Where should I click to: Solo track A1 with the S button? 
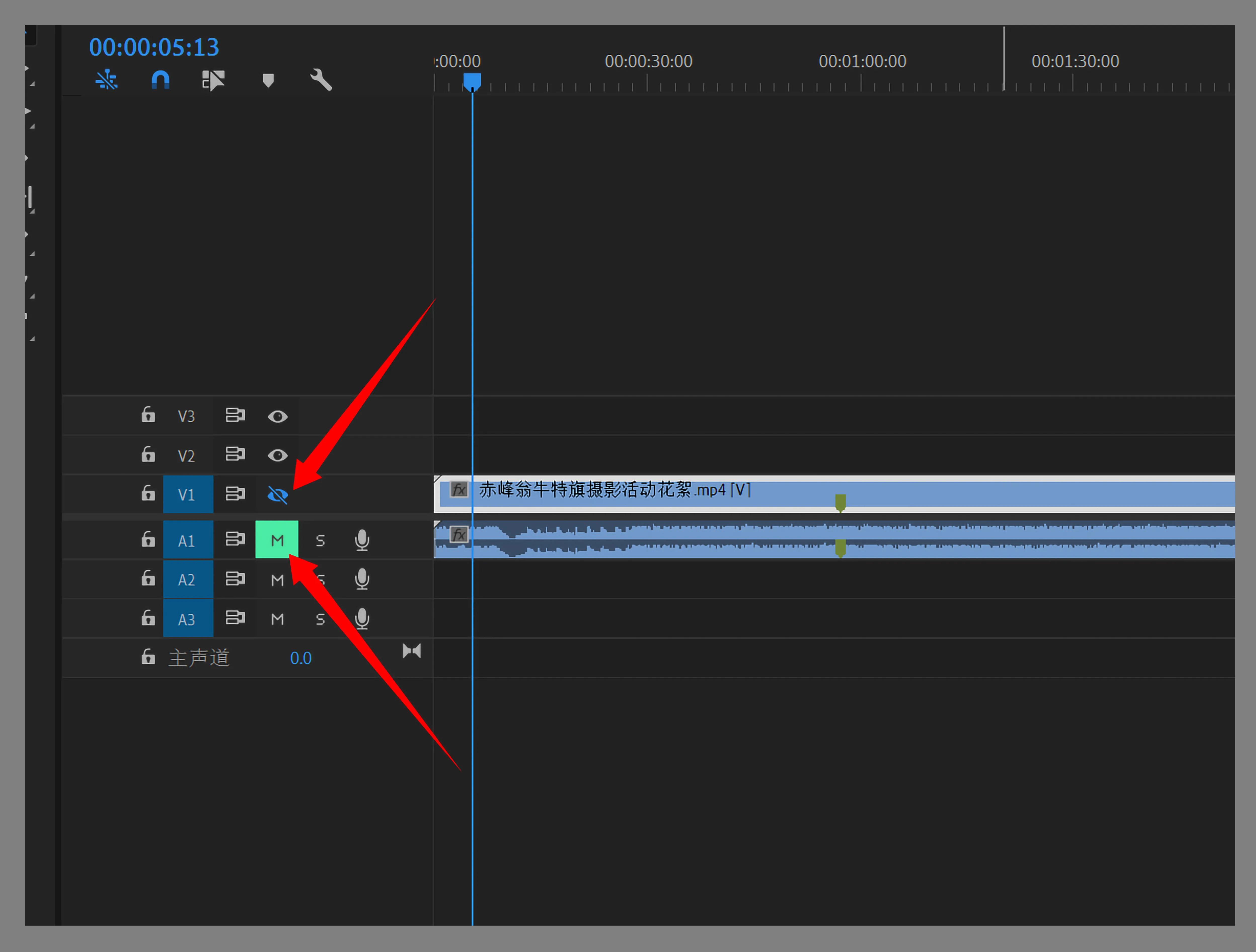click(x=320, y=540)
